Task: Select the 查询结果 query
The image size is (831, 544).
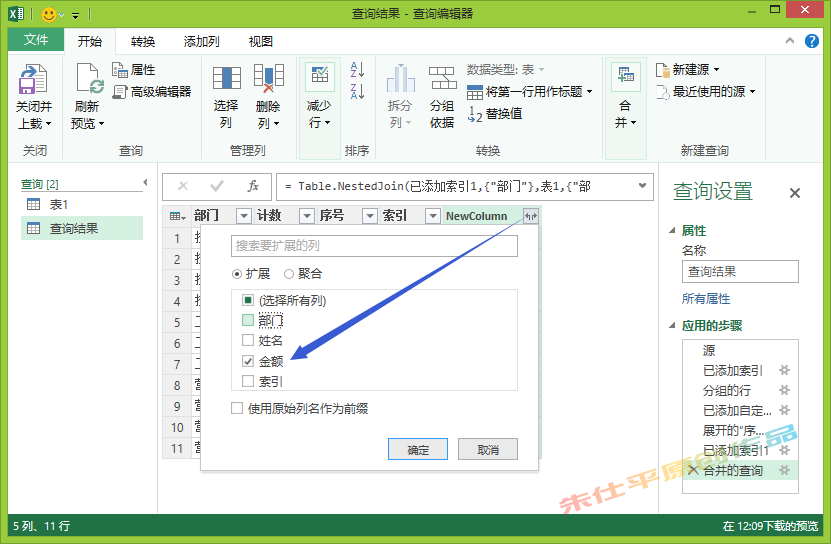Action: pos(82,229)
